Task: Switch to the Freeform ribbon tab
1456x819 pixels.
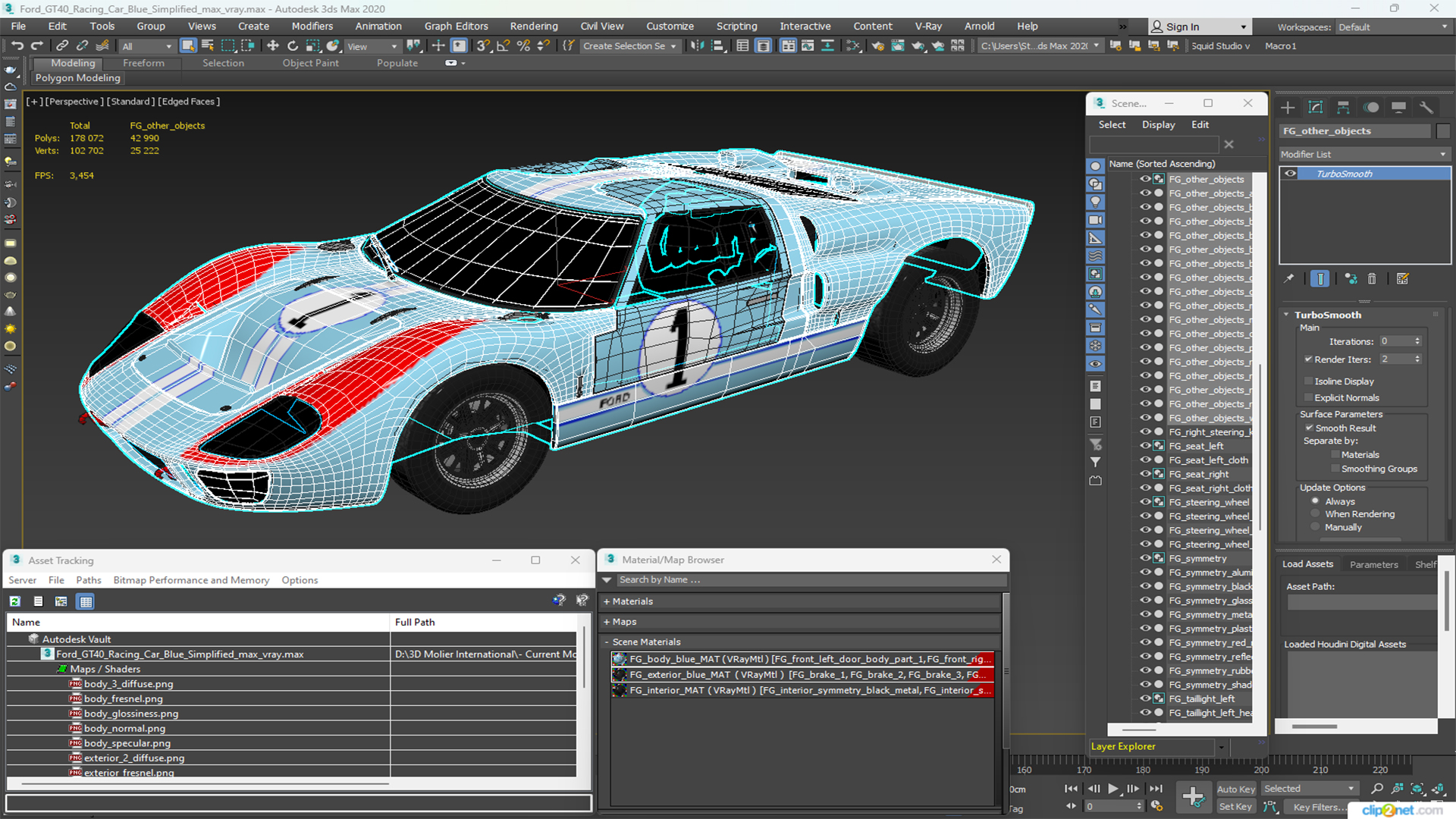Action: click(x=143, y=64)
